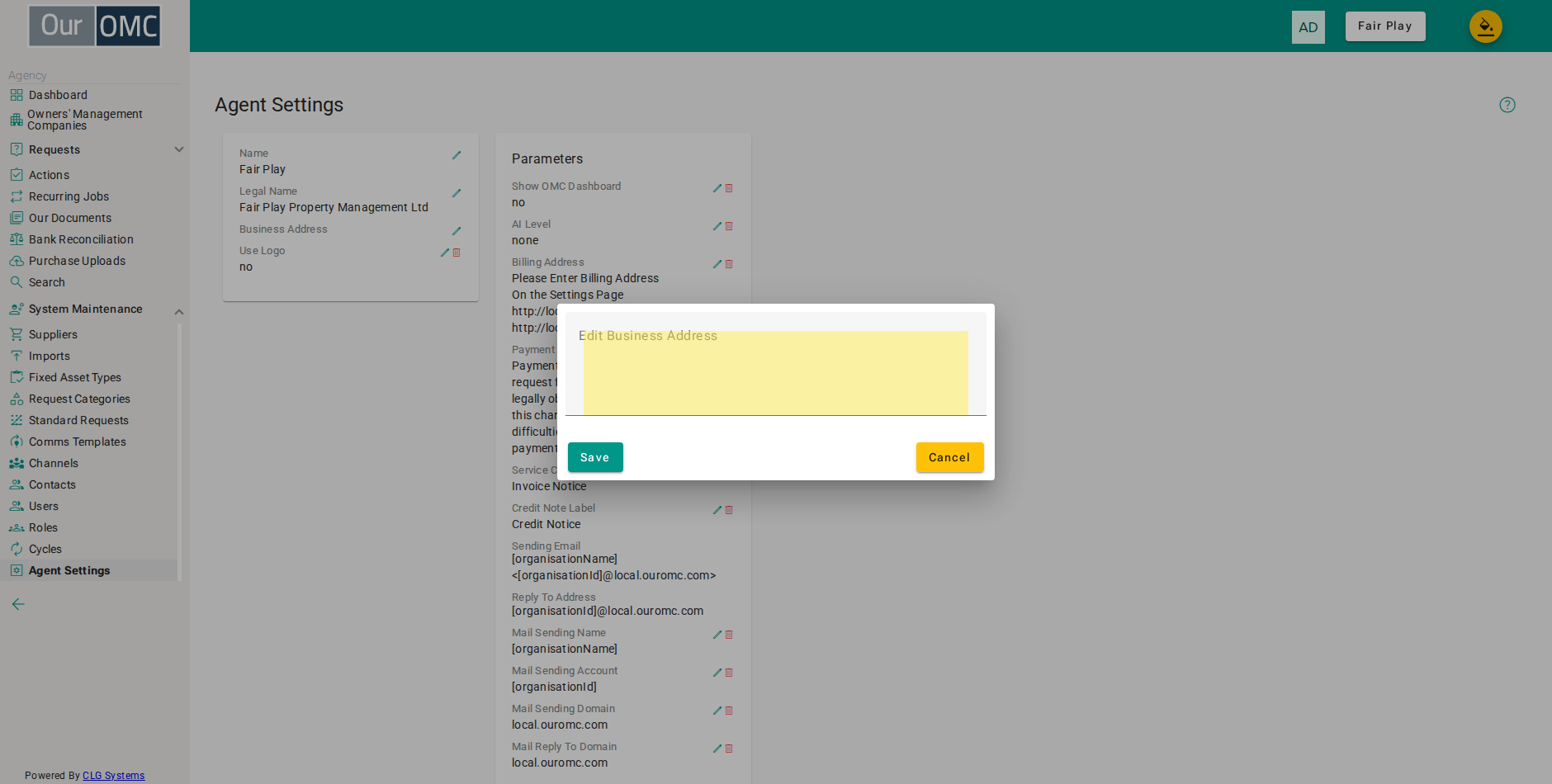Viewport: 1552px width, 784px height.
Task: Delete the Use Logo trash icon
Action: click(457, 253)
